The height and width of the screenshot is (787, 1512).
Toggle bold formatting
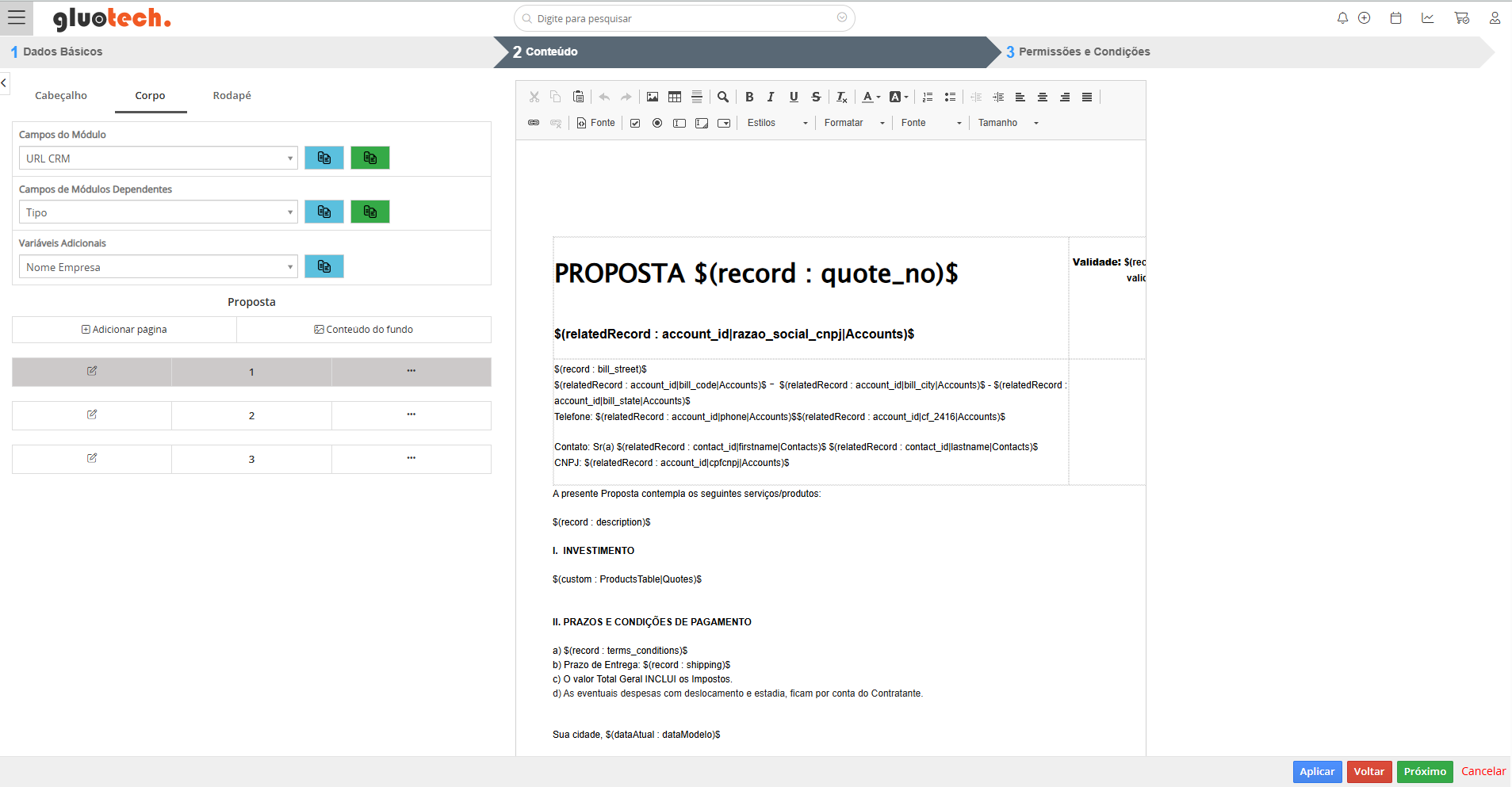point(749,97)
